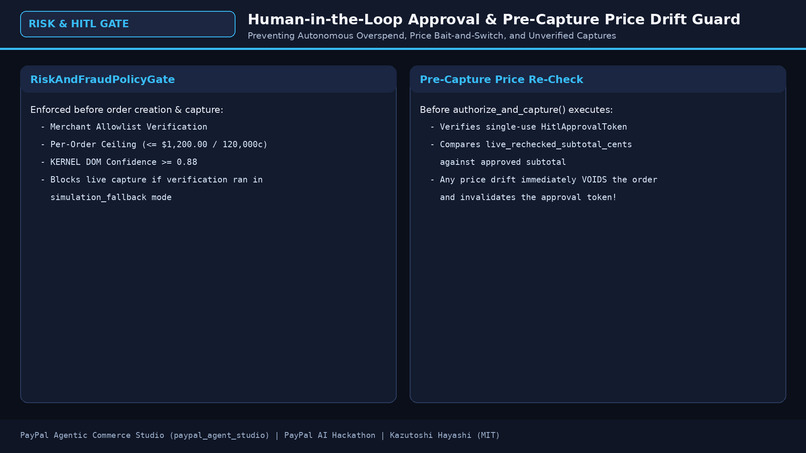Screen dimensions: 806x453
Task: Click the 'Merchant Allowlist Verification' bullet
Action: click(x=124, y=127)
